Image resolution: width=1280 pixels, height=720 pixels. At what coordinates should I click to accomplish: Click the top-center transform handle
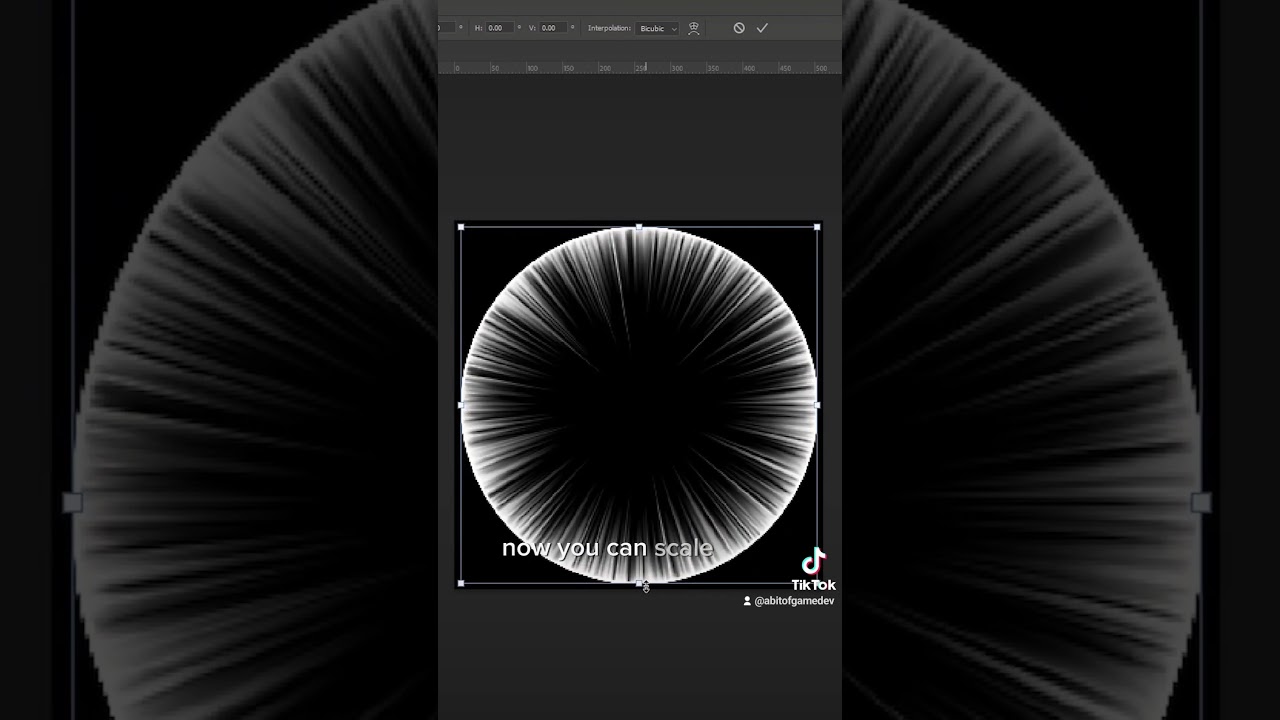[x=640, y=227]
